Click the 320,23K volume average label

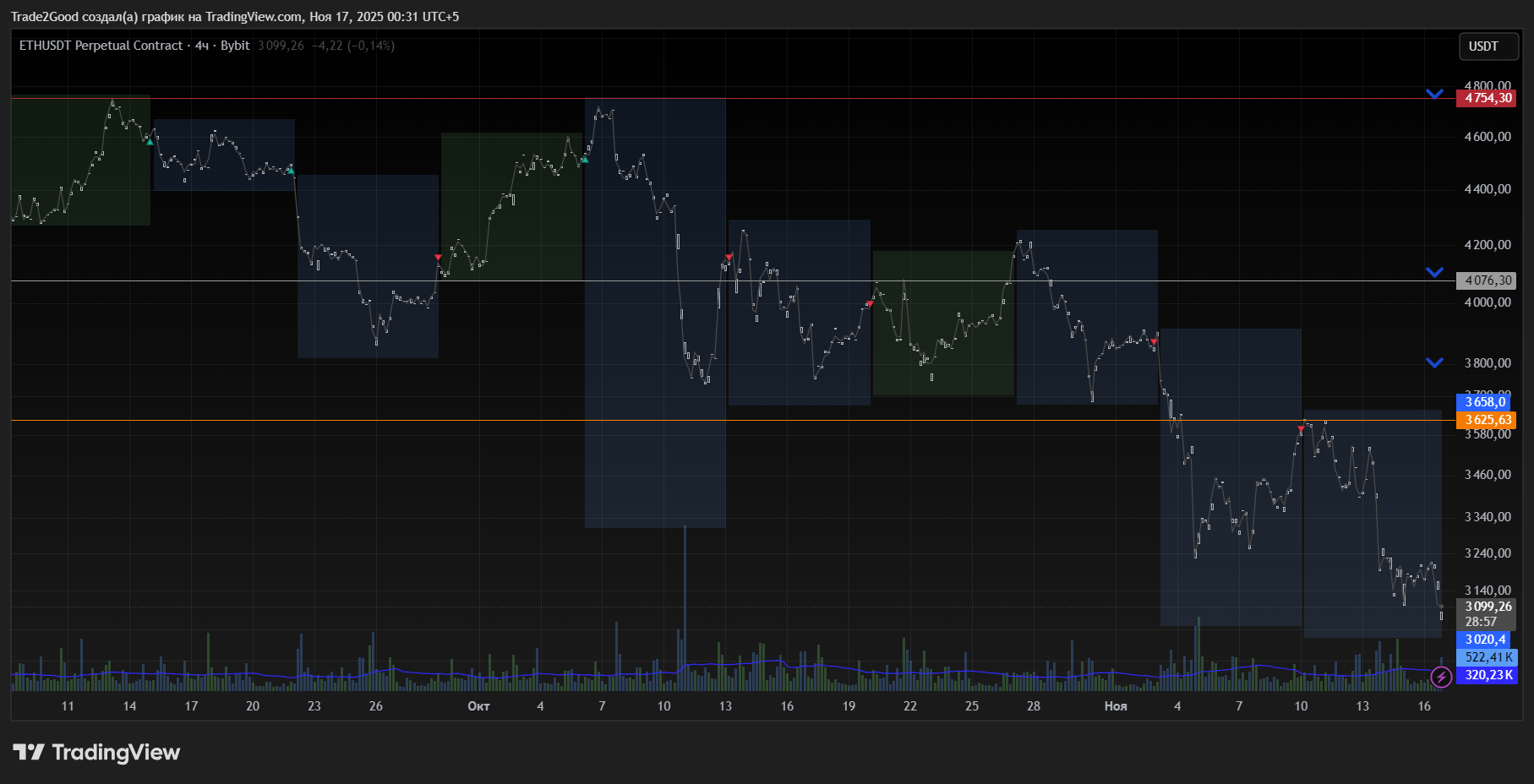point(1487,675)
